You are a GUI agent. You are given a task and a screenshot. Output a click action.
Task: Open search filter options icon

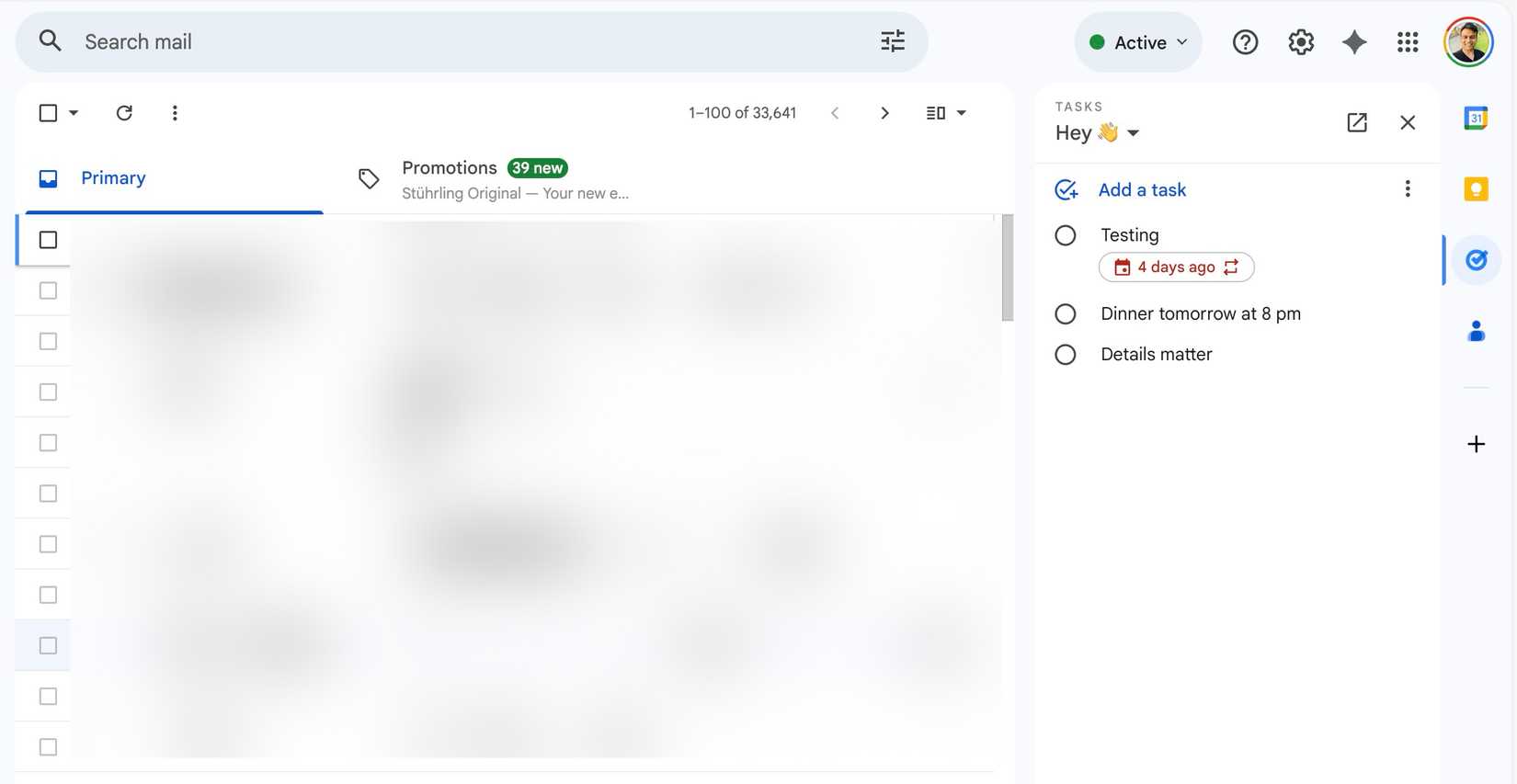(x=893, y=40)
